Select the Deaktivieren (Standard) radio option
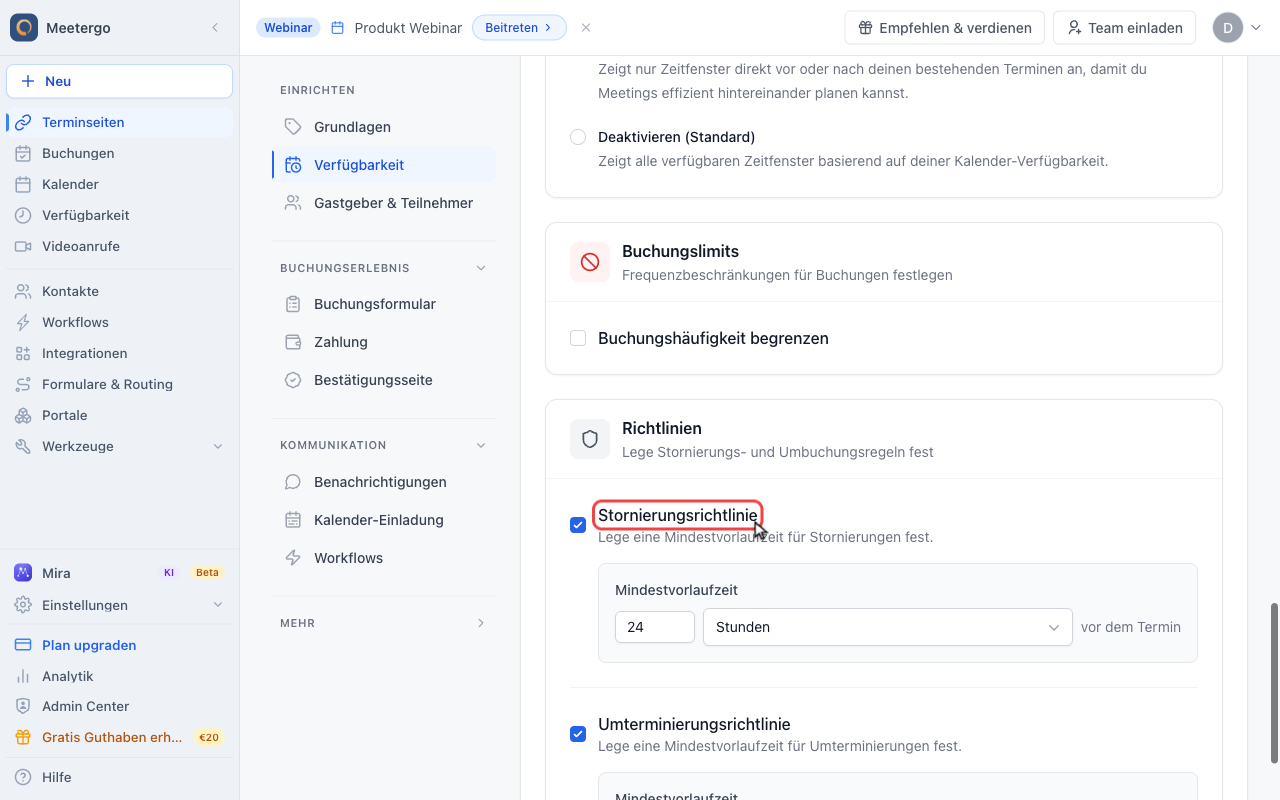1280x800 pixels. [x=578, y=137]
